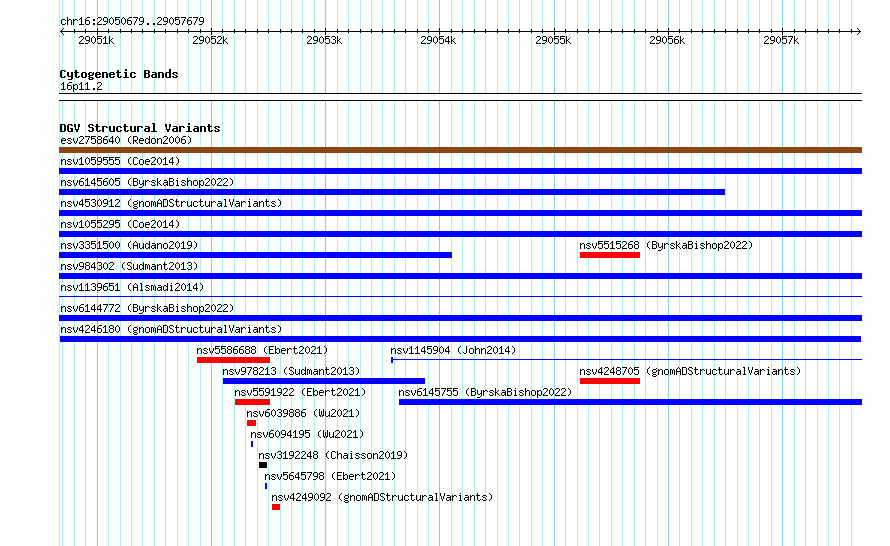This screenshot has width=890, height=546.
Task: Select the 16p11.2 band label
Action: pyautogui.click(x=81, y=86)
